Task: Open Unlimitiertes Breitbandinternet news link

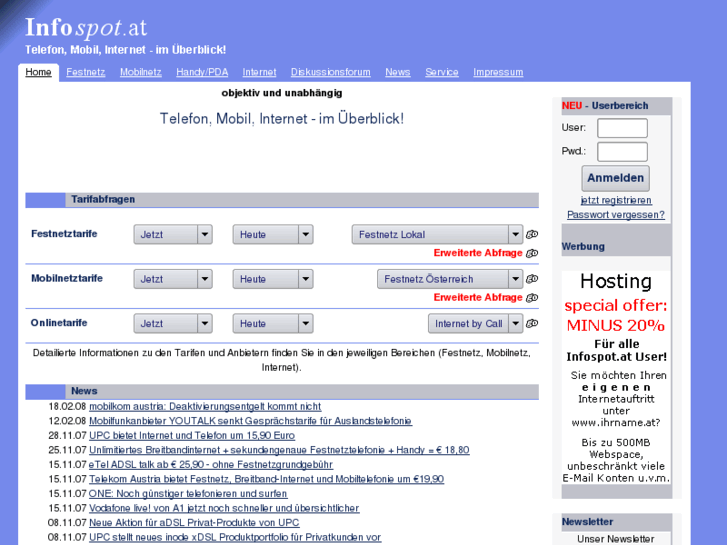Action: pos(279,450)
